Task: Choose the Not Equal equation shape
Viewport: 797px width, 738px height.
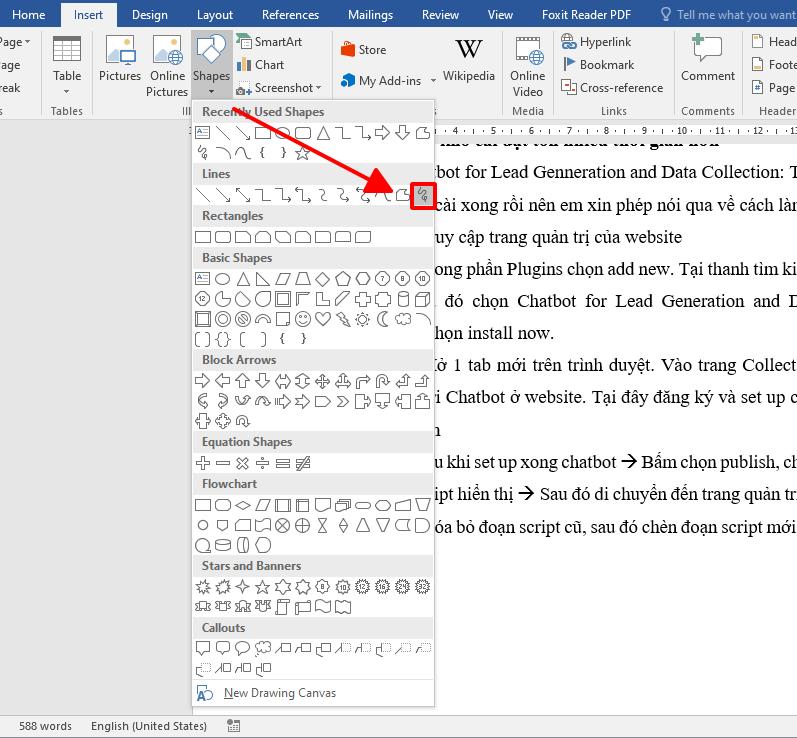Action: click(303, 463)
